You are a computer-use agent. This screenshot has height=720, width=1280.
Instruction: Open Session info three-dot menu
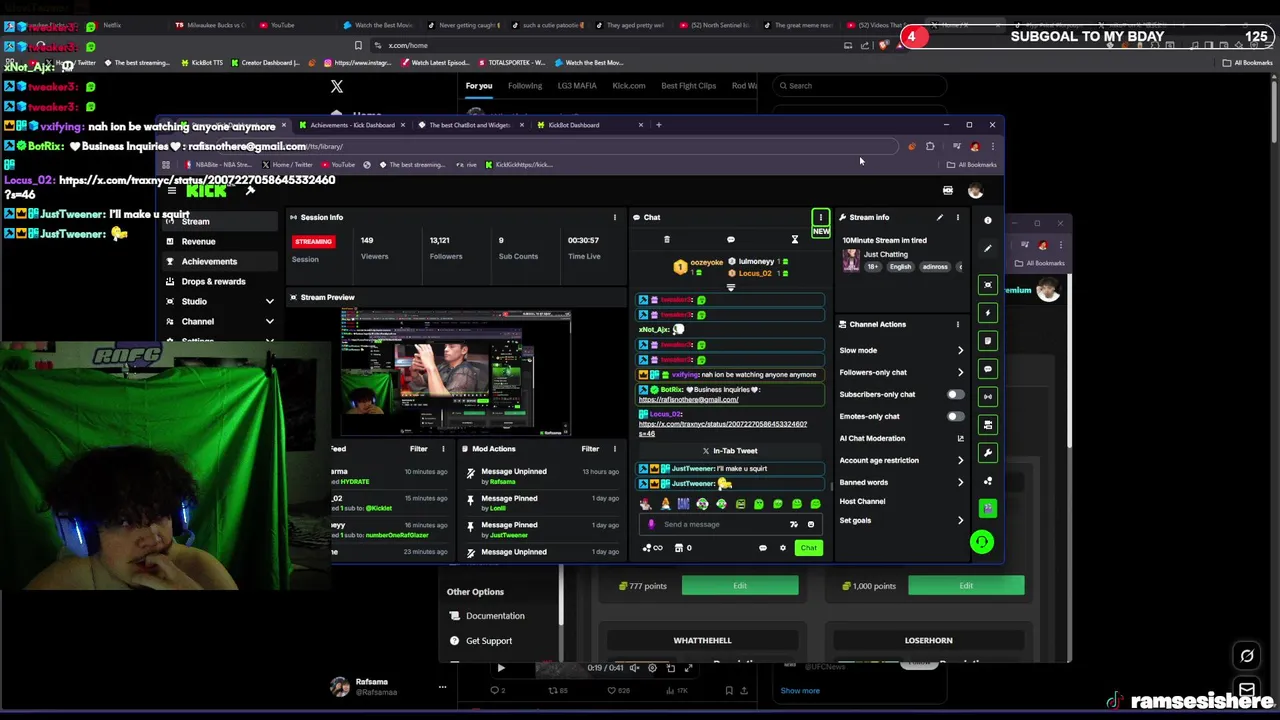coord(615,217)
